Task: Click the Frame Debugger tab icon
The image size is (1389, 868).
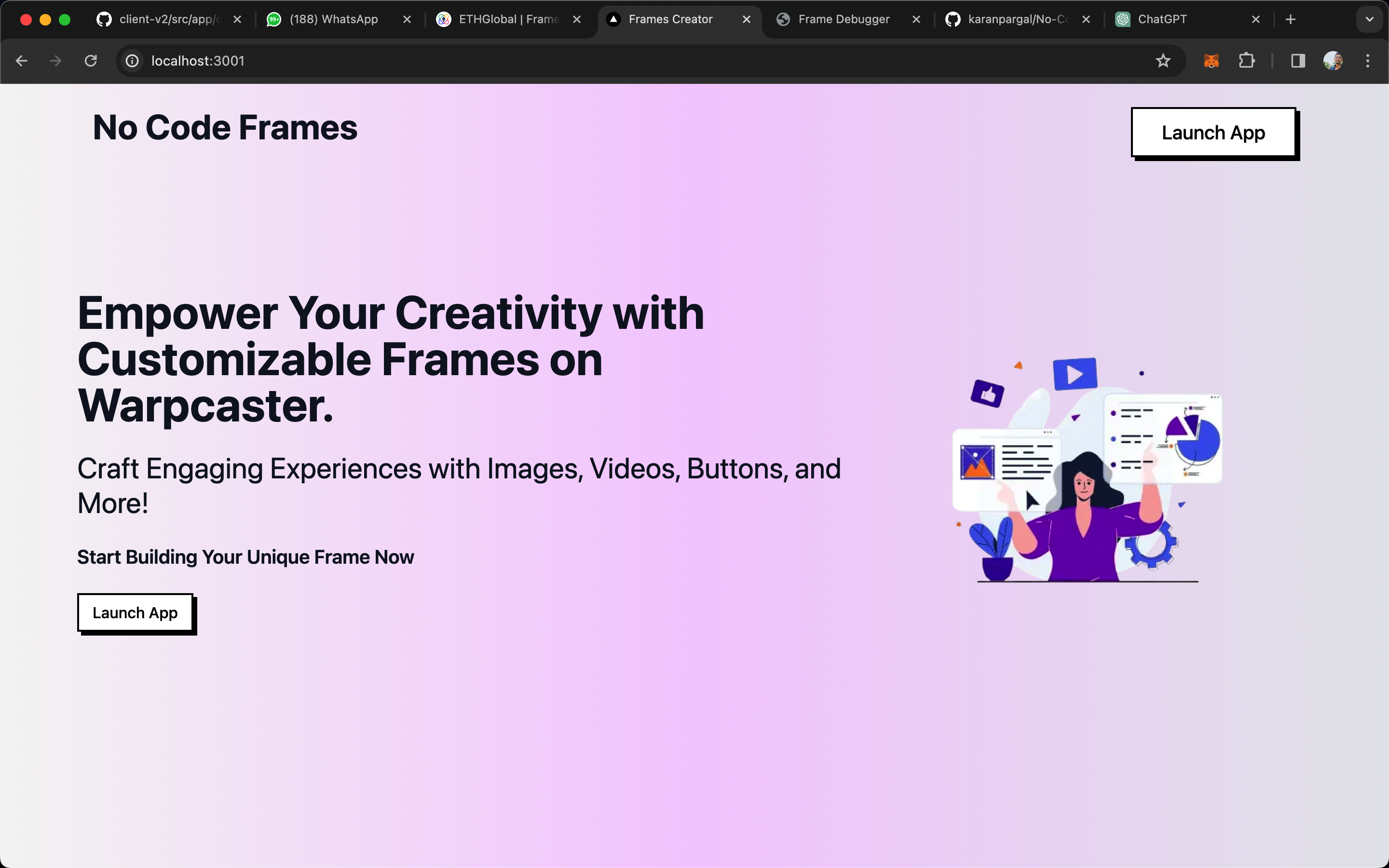Action: tap(784, 19)
